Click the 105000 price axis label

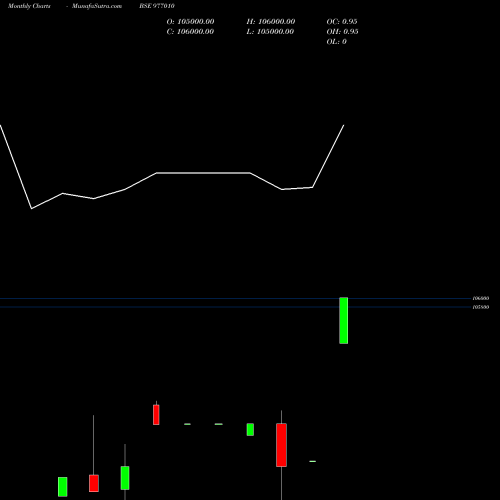point(481,307)
